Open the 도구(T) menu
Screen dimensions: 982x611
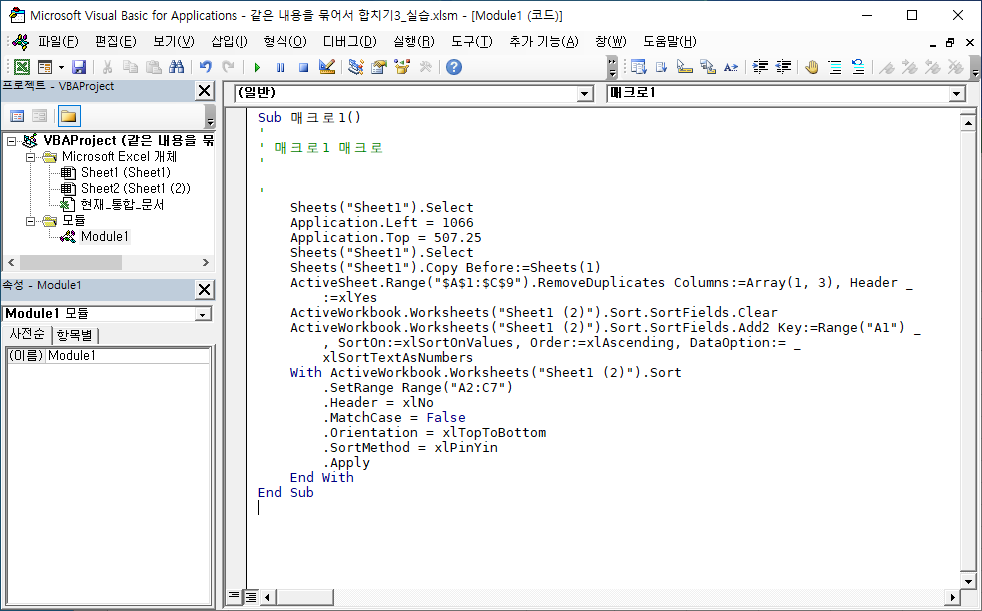pyautogui.click(x=472, y=42)
